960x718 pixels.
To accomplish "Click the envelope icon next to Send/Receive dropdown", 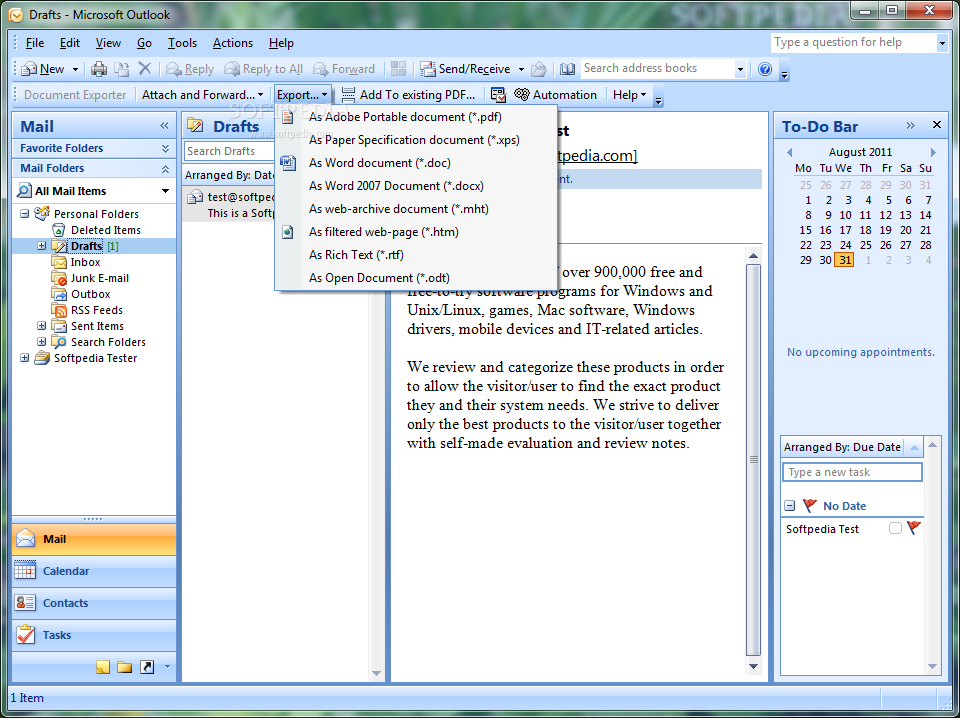I will (x=539, y=69).
